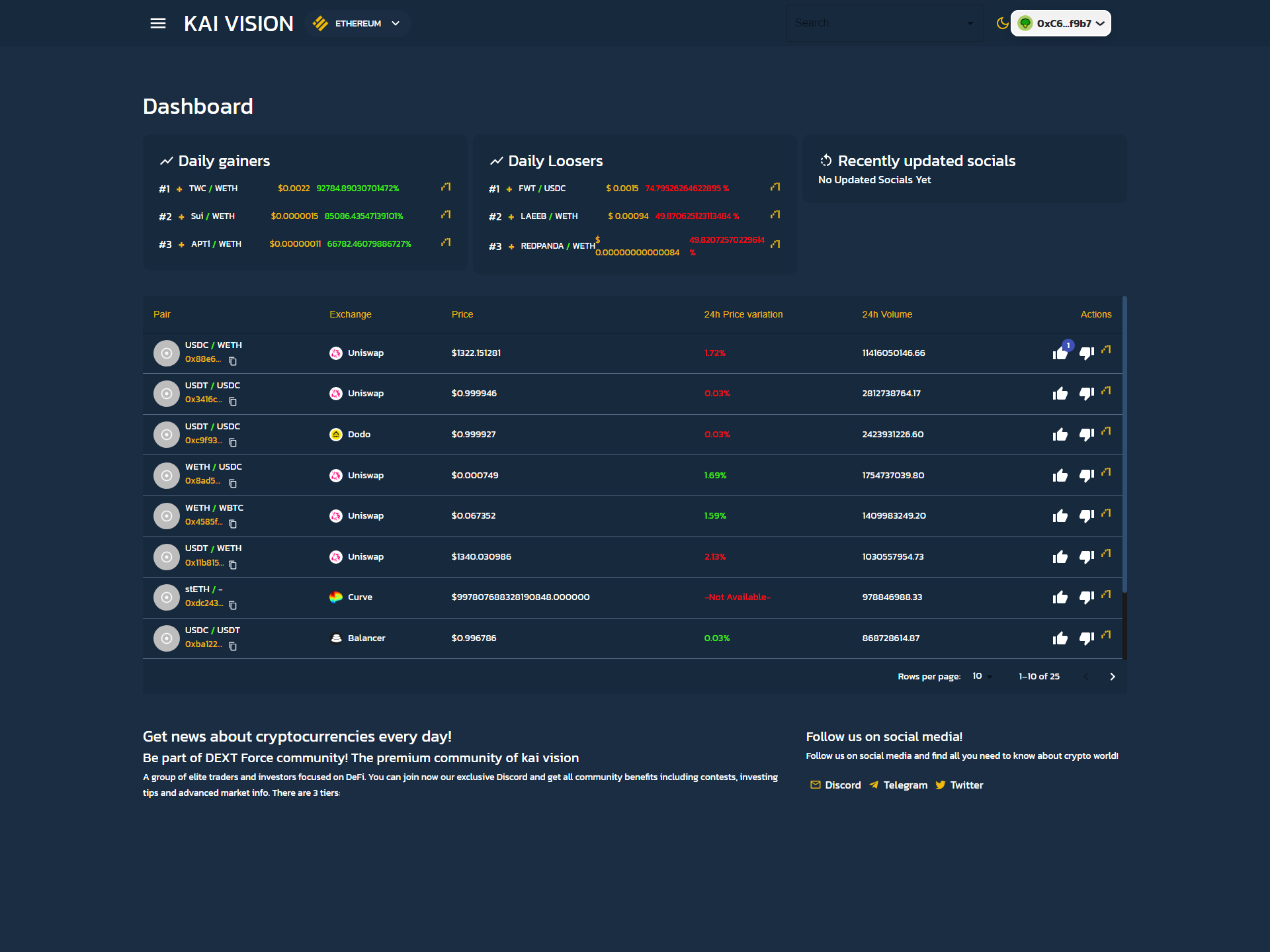This screenshot has width=1270, height=952.
Task: Open the Telegram social link
Action: pos(898,785)
